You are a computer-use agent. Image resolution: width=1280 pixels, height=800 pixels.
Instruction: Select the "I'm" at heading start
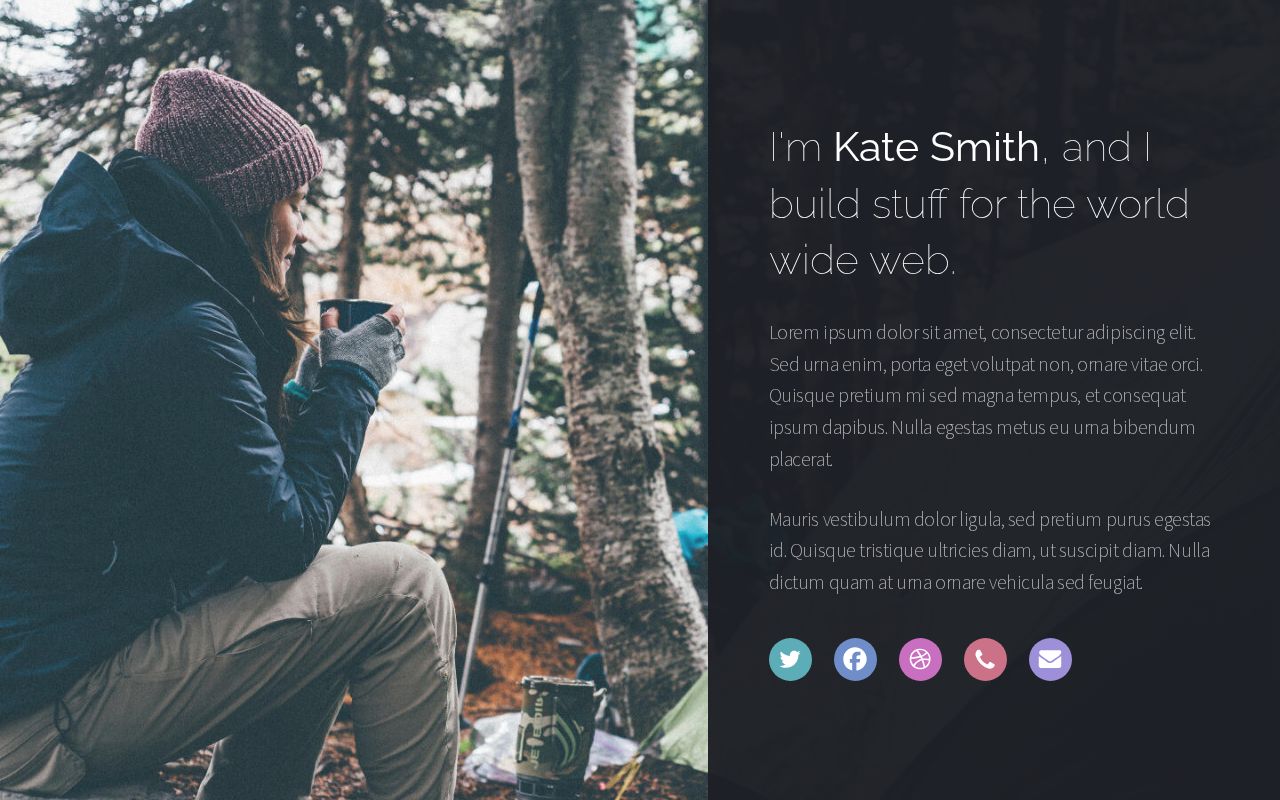795,147
